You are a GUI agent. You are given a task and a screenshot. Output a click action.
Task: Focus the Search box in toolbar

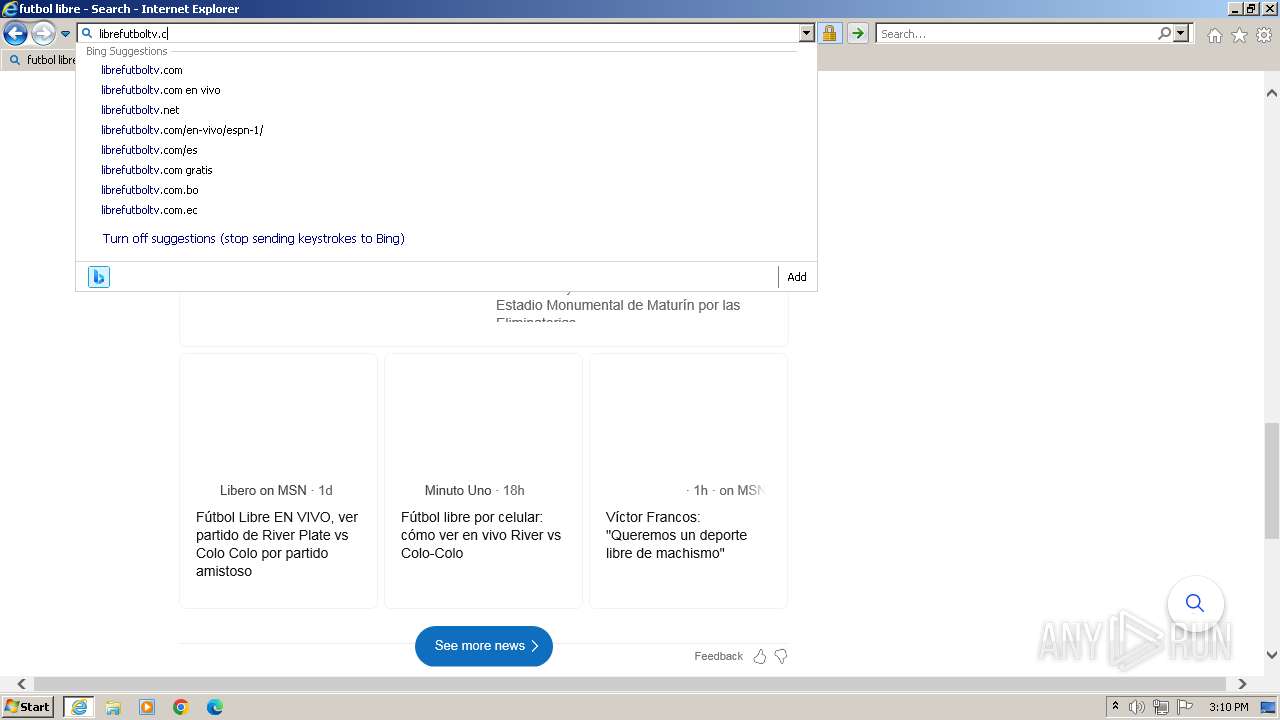tap(1016, 33)
